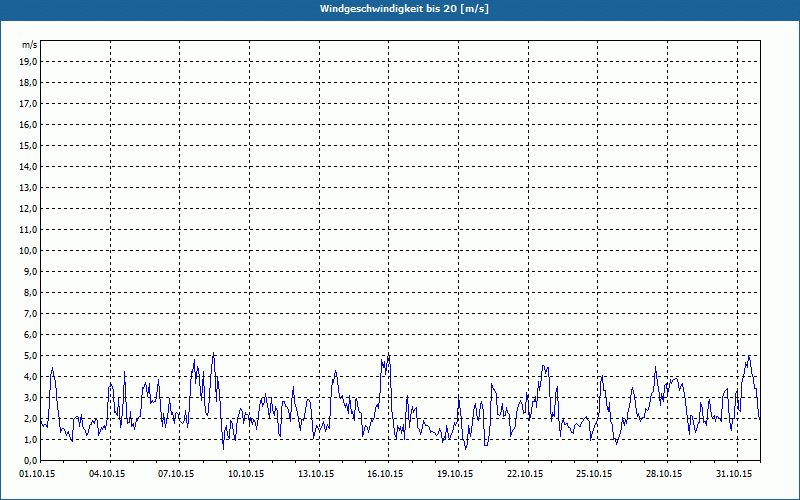Click the date label '22.10.15'

(525, 474)
